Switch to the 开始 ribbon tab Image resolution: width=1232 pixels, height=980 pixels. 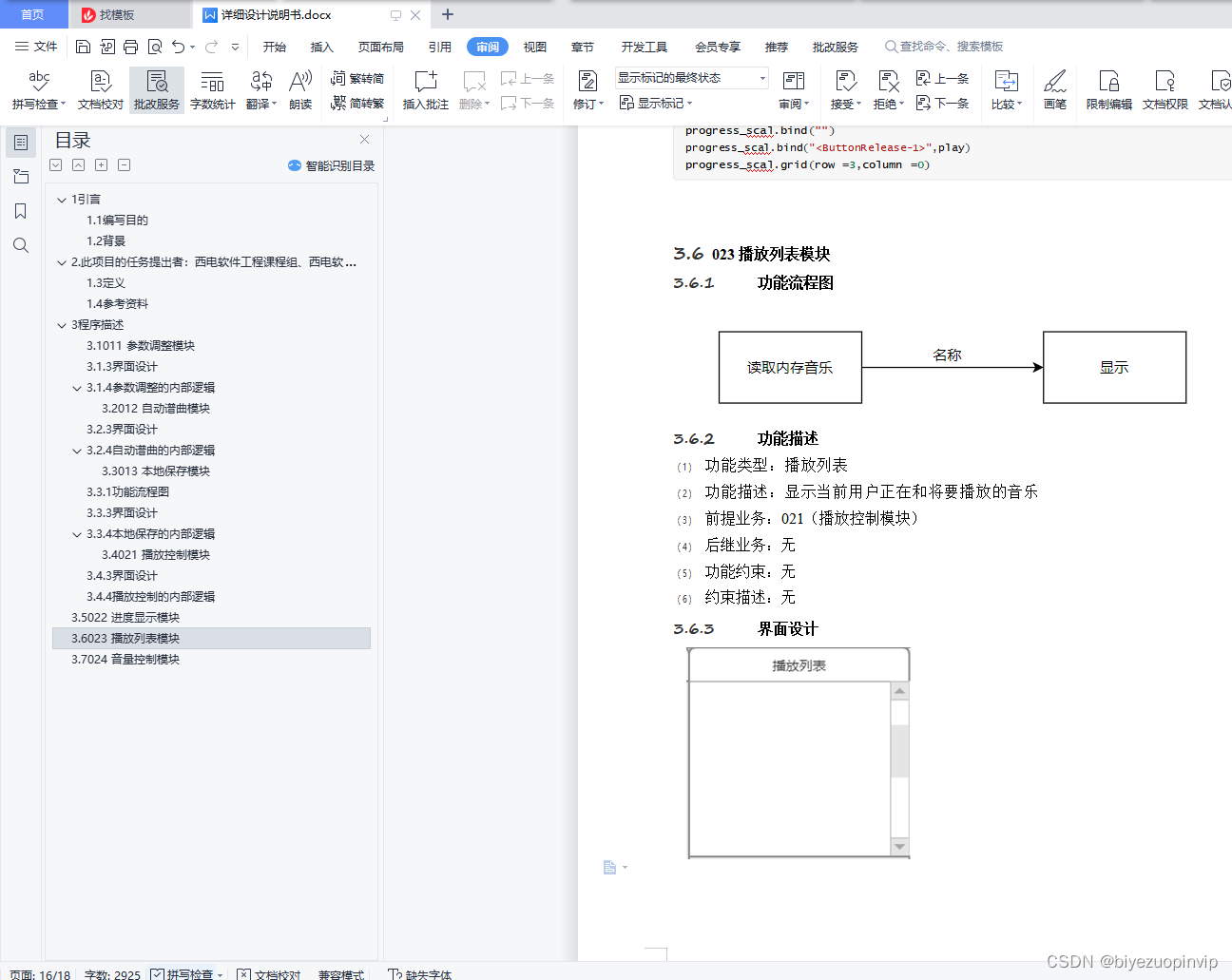pos(275,47)
